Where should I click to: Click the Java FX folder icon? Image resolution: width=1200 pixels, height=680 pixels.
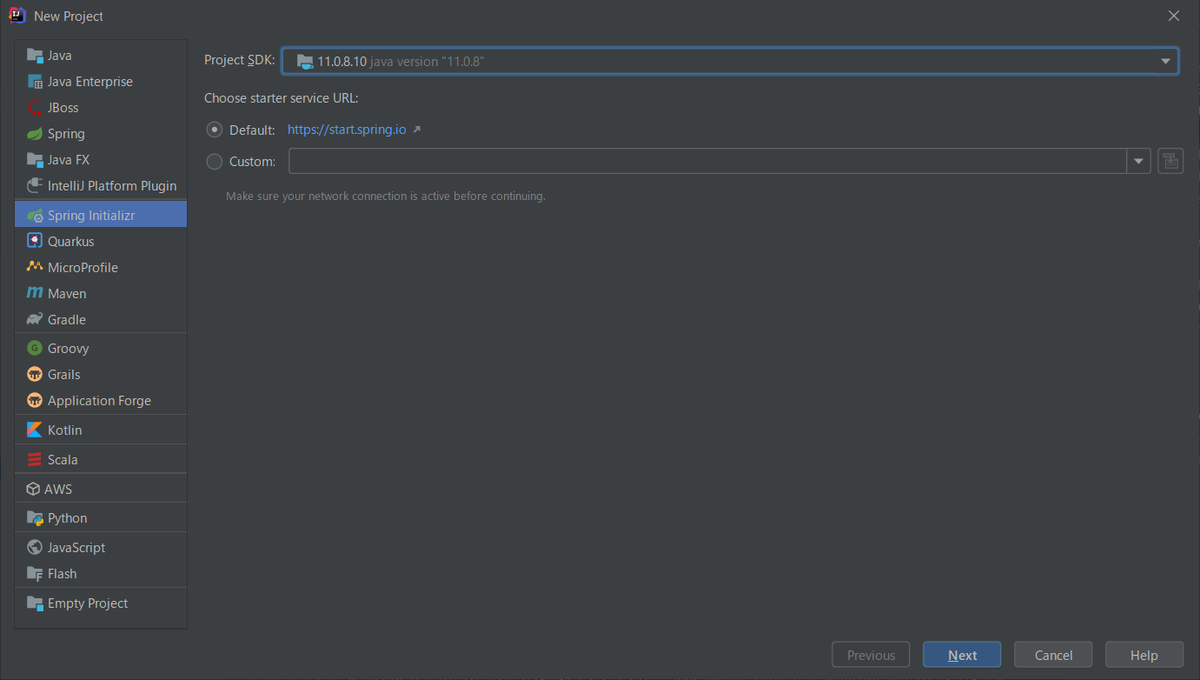coord(35,160)
